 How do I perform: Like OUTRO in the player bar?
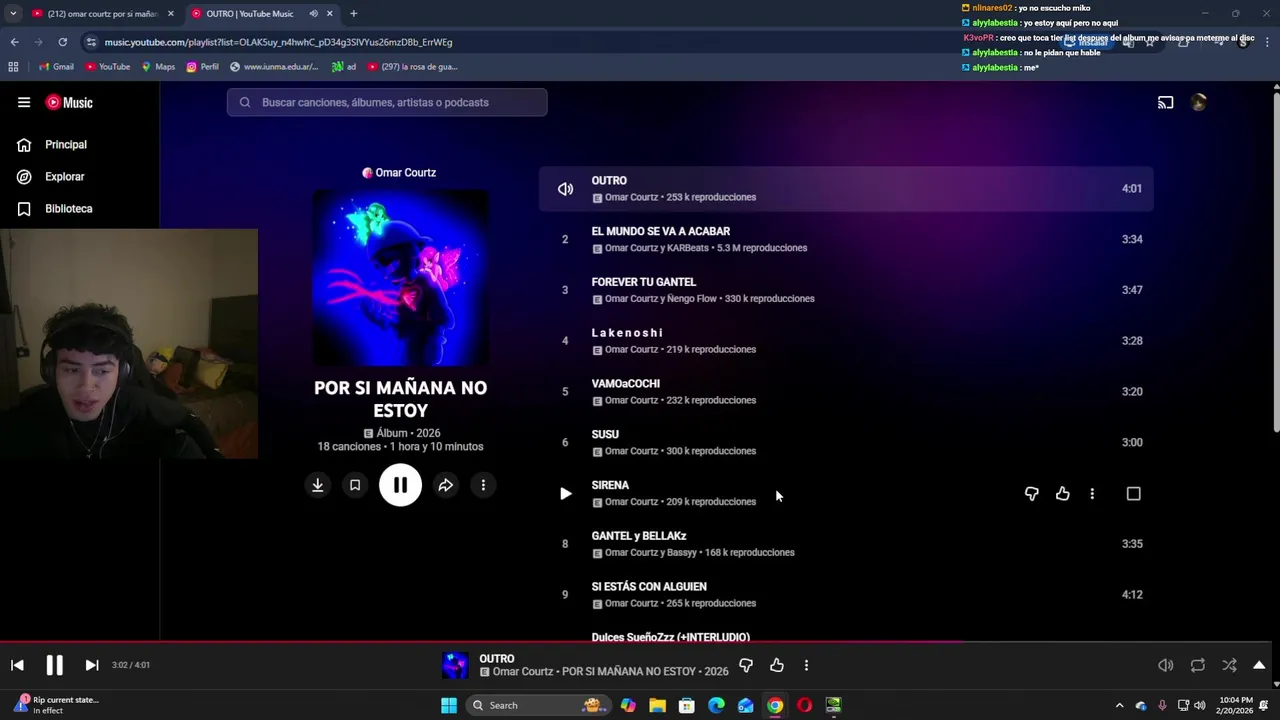coord(777,665)
